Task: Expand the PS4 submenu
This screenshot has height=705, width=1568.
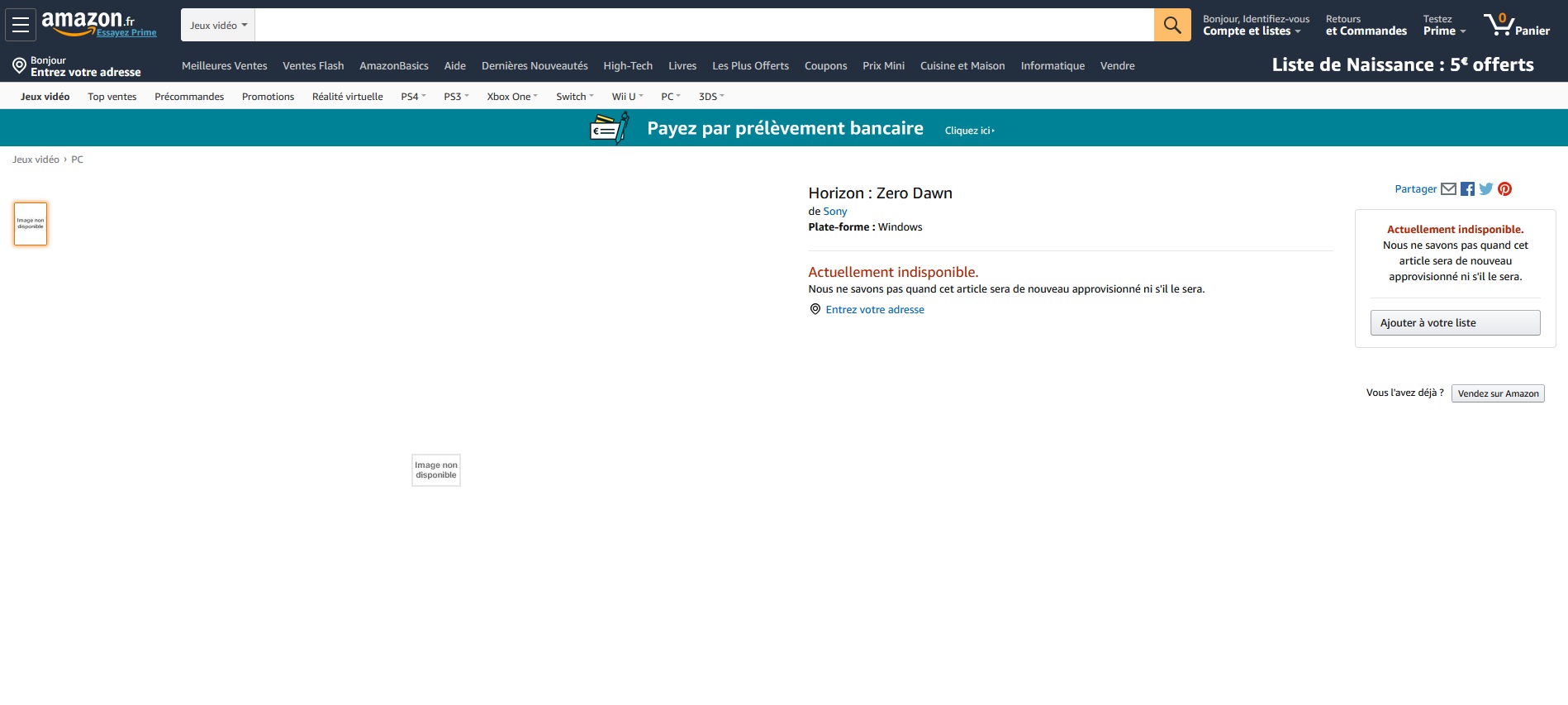Action: click(413, 97)
